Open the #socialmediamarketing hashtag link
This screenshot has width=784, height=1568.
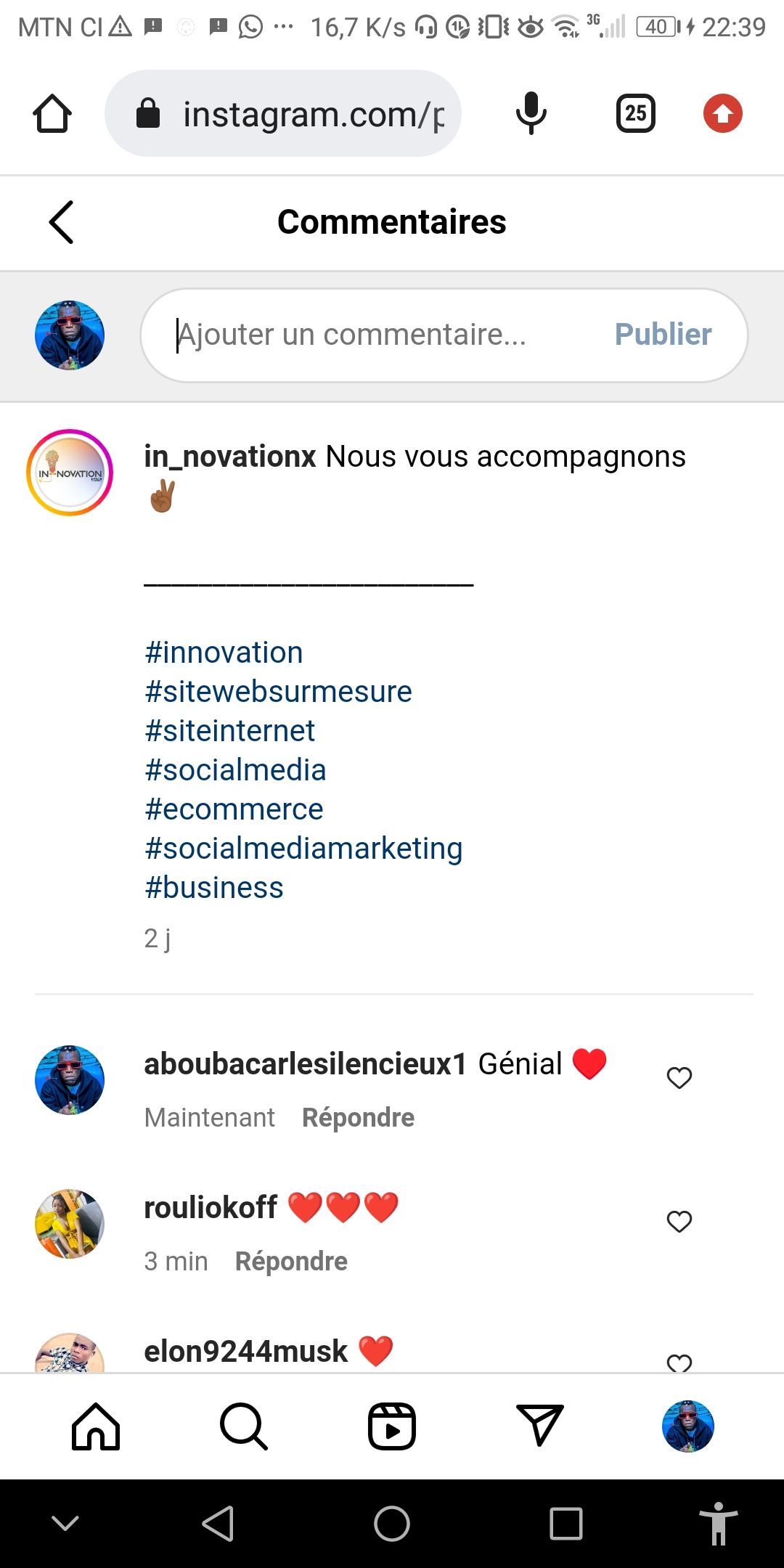(x=303, y=849)
